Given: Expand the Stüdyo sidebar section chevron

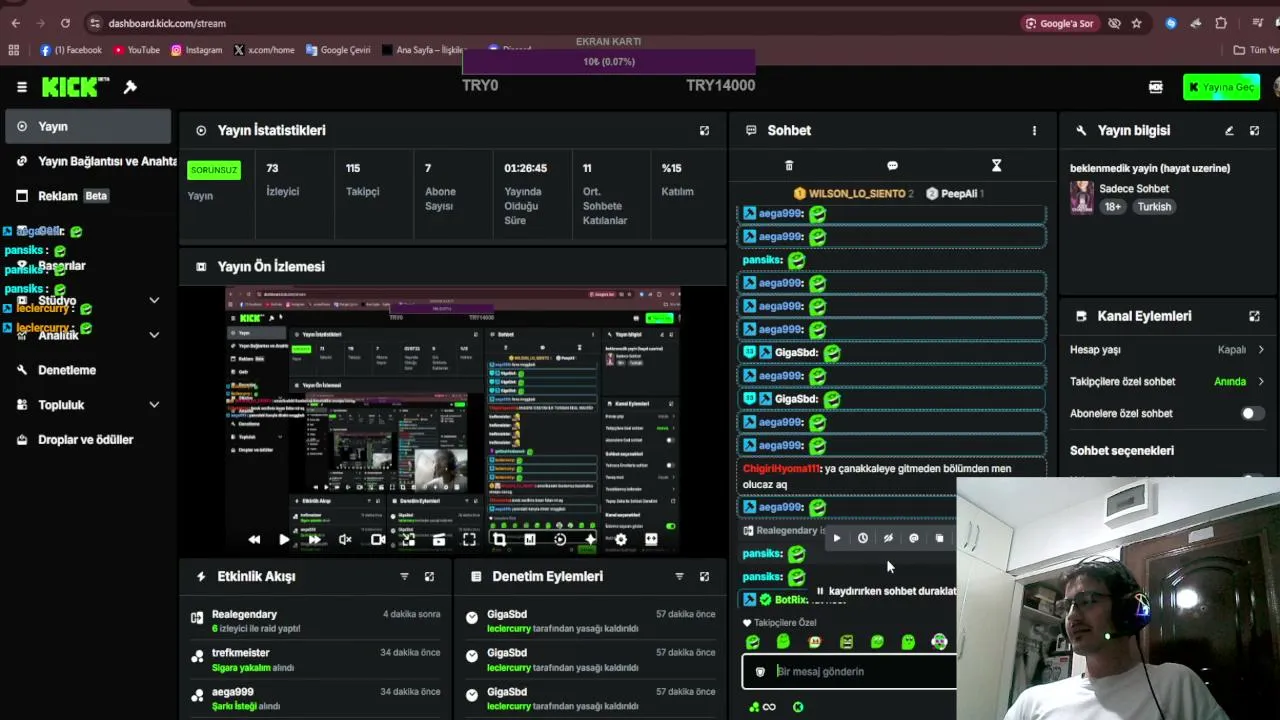Looking at the screenshot, I should pyautogui.click(x=154, y=300).
